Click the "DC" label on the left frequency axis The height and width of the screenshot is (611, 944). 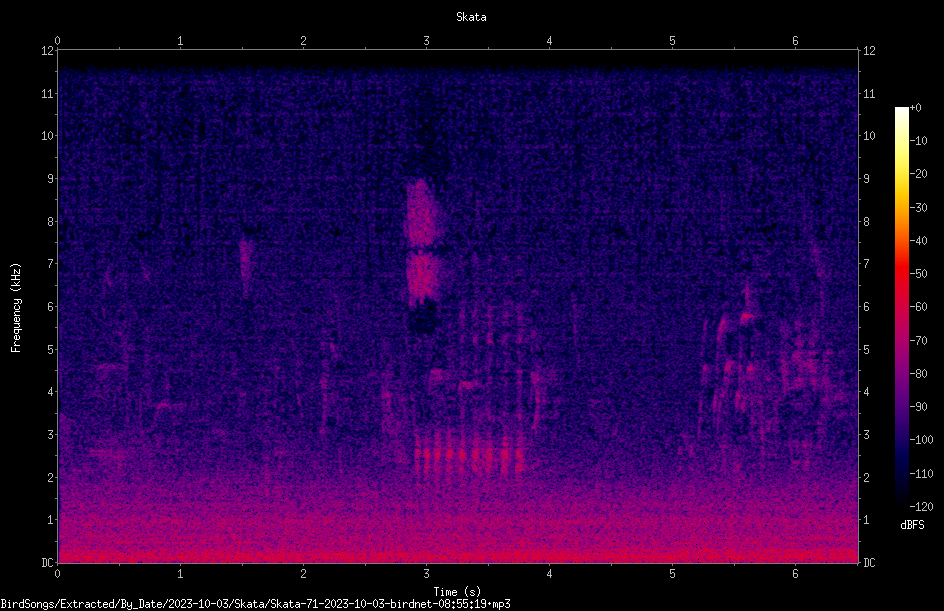click(x=47, y=563)
